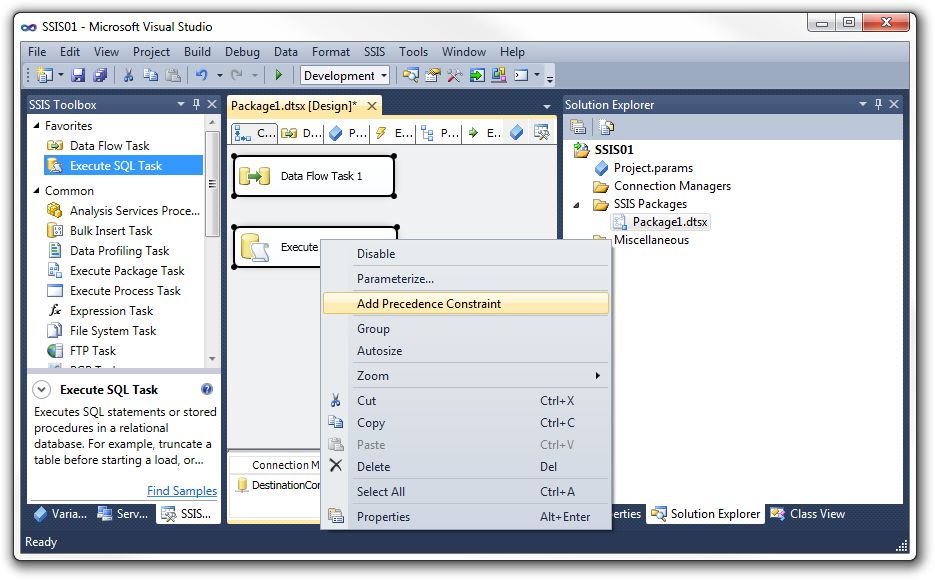Click the help question mark icon for Execute SQL Task
Screen dimensions: 935x580
click(207, 389)
